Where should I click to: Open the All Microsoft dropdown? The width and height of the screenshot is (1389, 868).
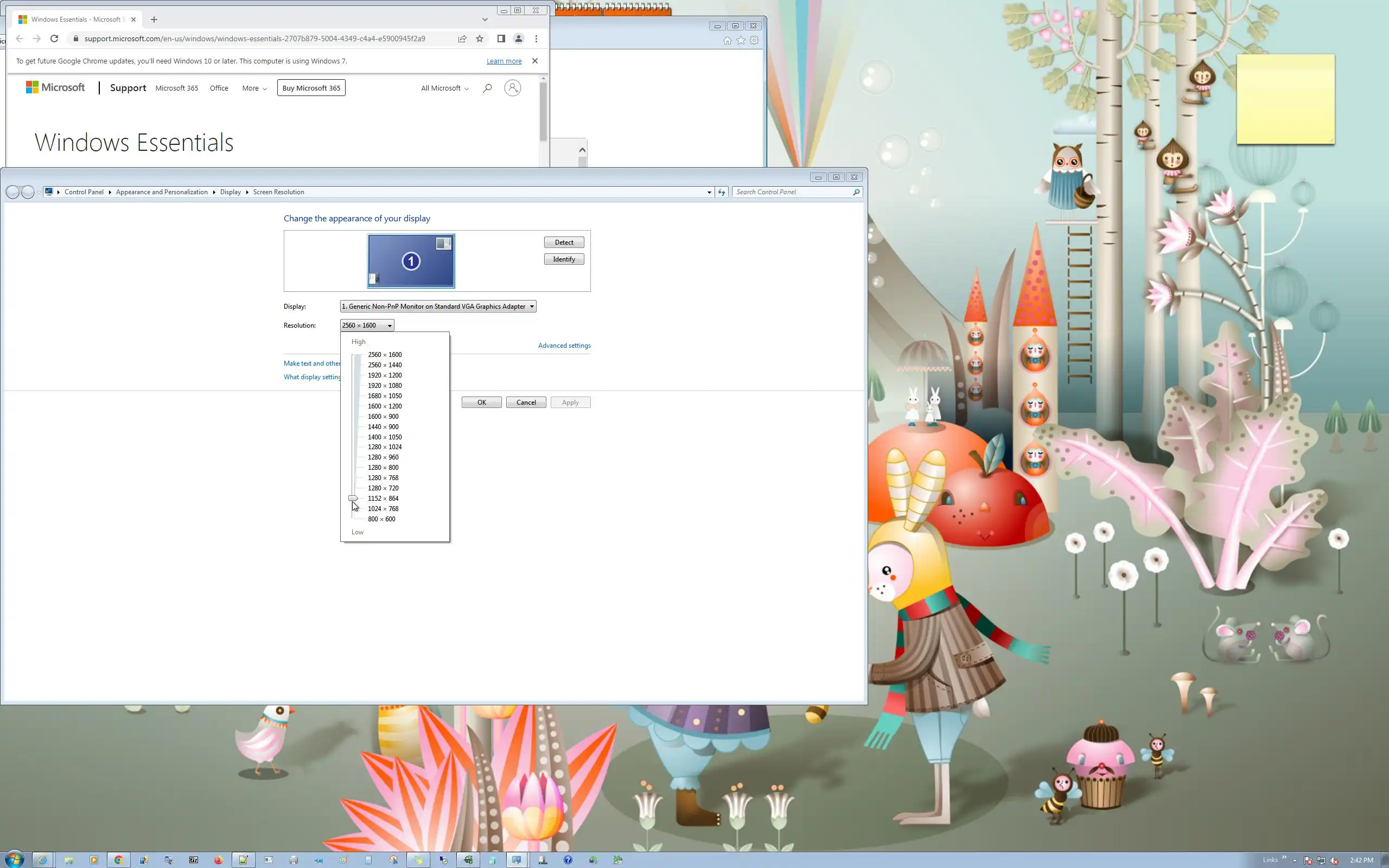(x=445, y=88)
